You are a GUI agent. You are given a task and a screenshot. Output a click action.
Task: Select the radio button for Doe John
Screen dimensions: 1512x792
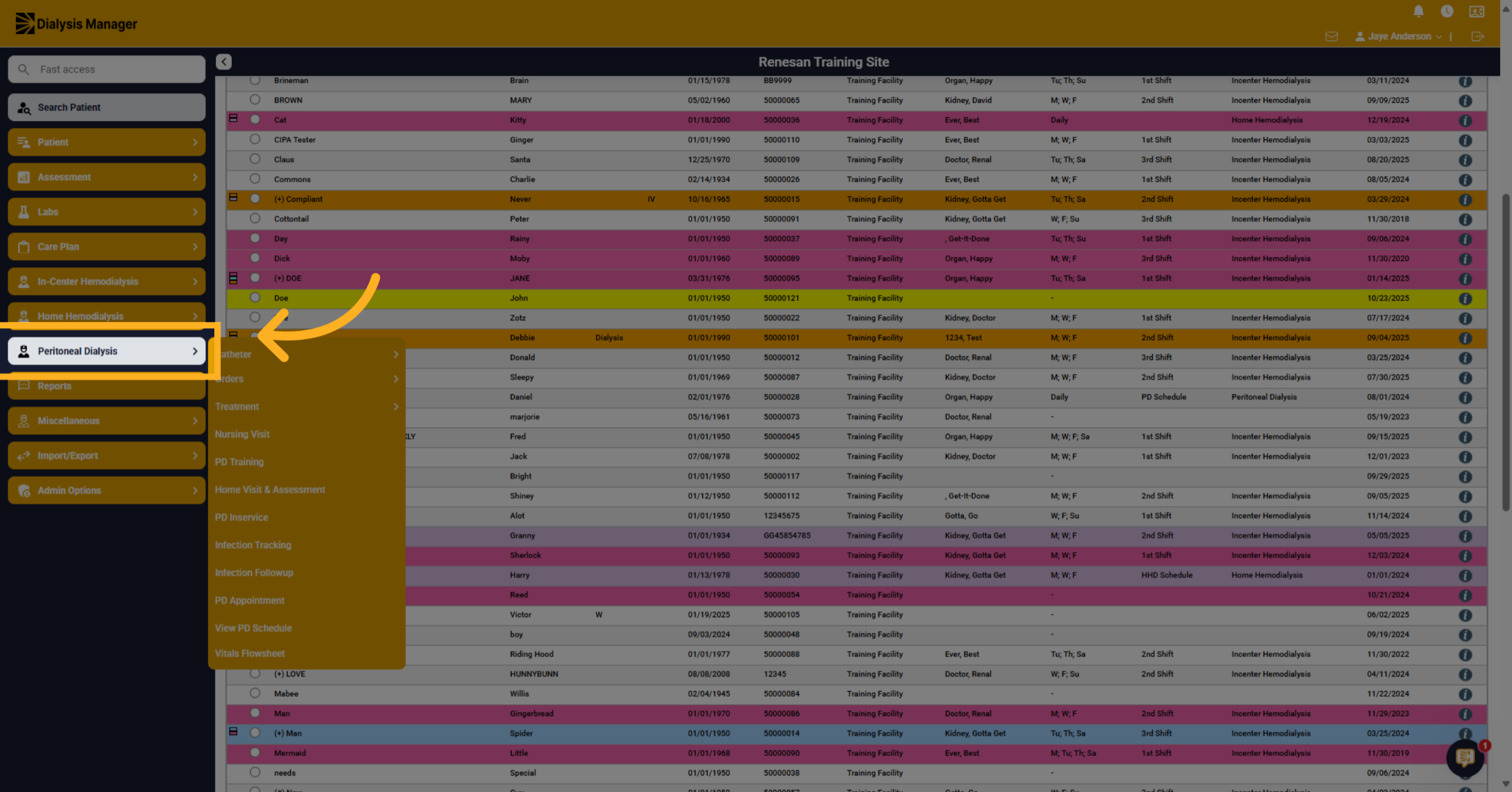tap(255, 297)
